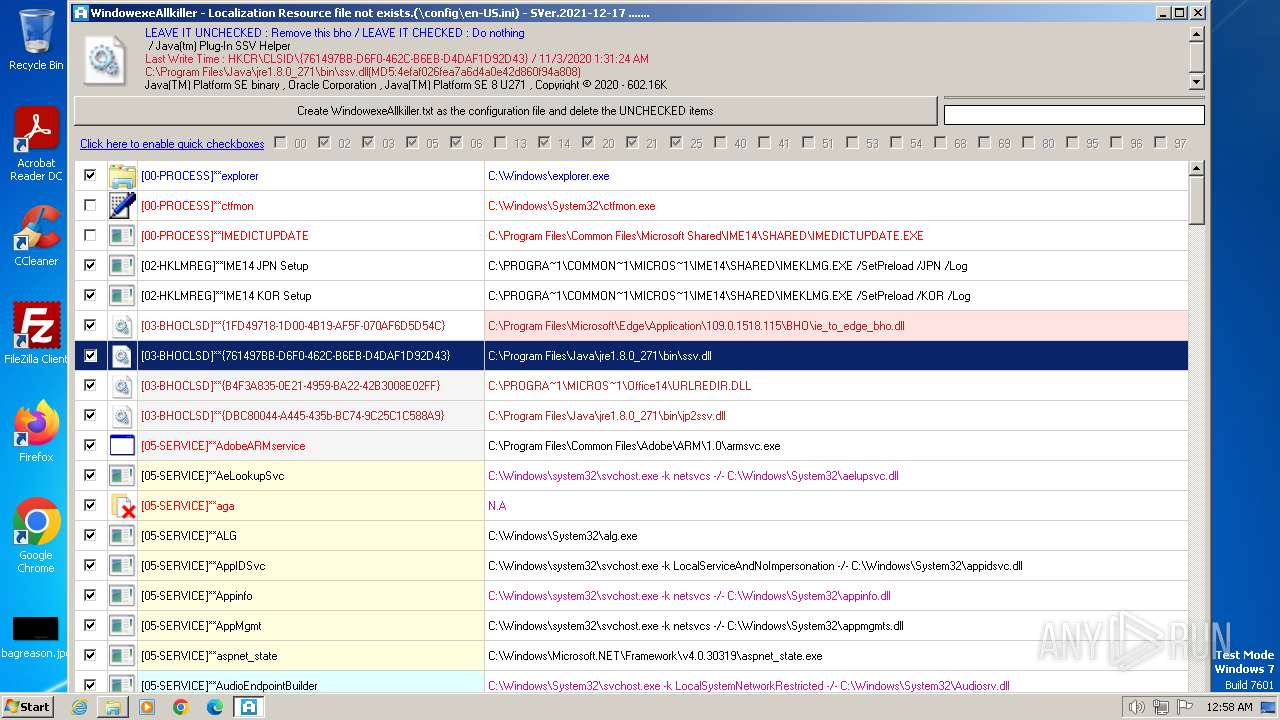The image size is (1280, 720).
Task: Uncheck the ie_to_edge_bho BHO checkbox
Action: click(x=90, y=325)
